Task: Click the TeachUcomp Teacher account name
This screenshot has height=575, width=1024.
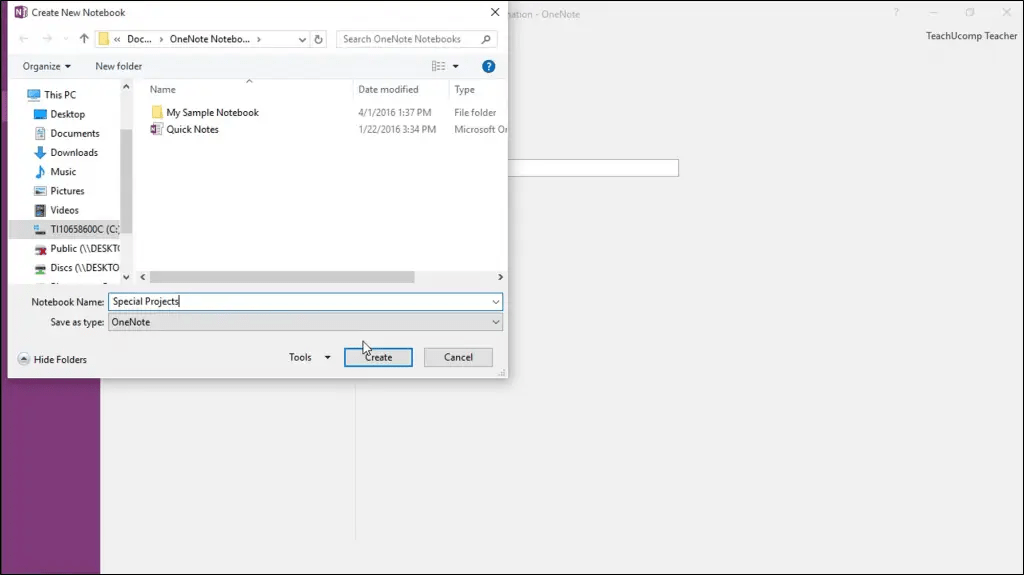Action: [971, 36]
